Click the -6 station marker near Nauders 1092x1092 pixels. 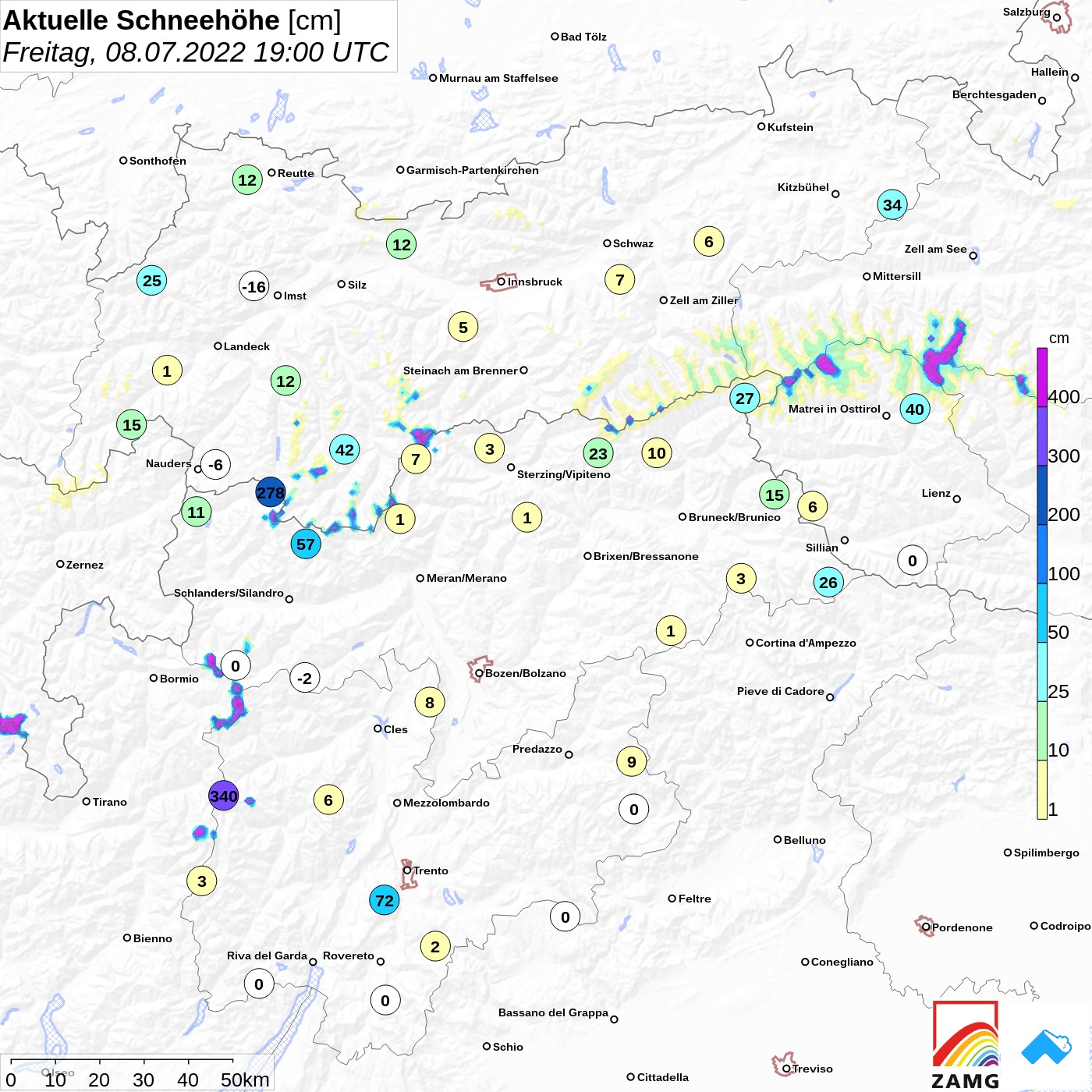click(216, 465)
